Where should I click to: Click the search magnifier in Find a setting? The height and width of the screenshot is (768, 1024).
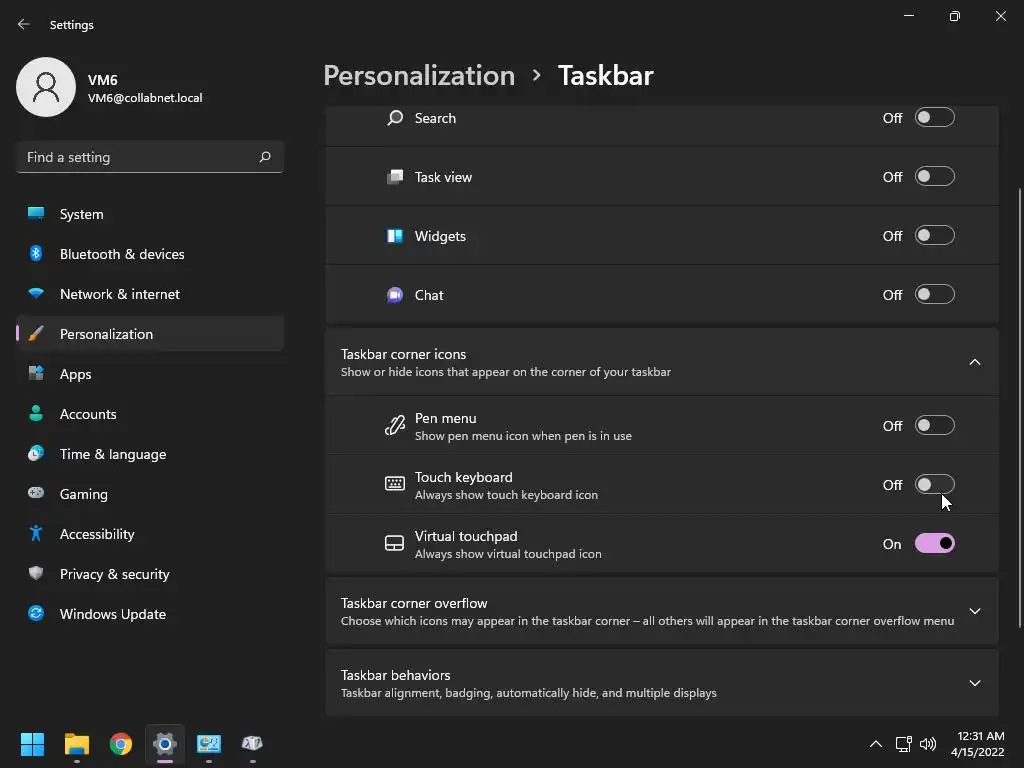click(265, 157)
